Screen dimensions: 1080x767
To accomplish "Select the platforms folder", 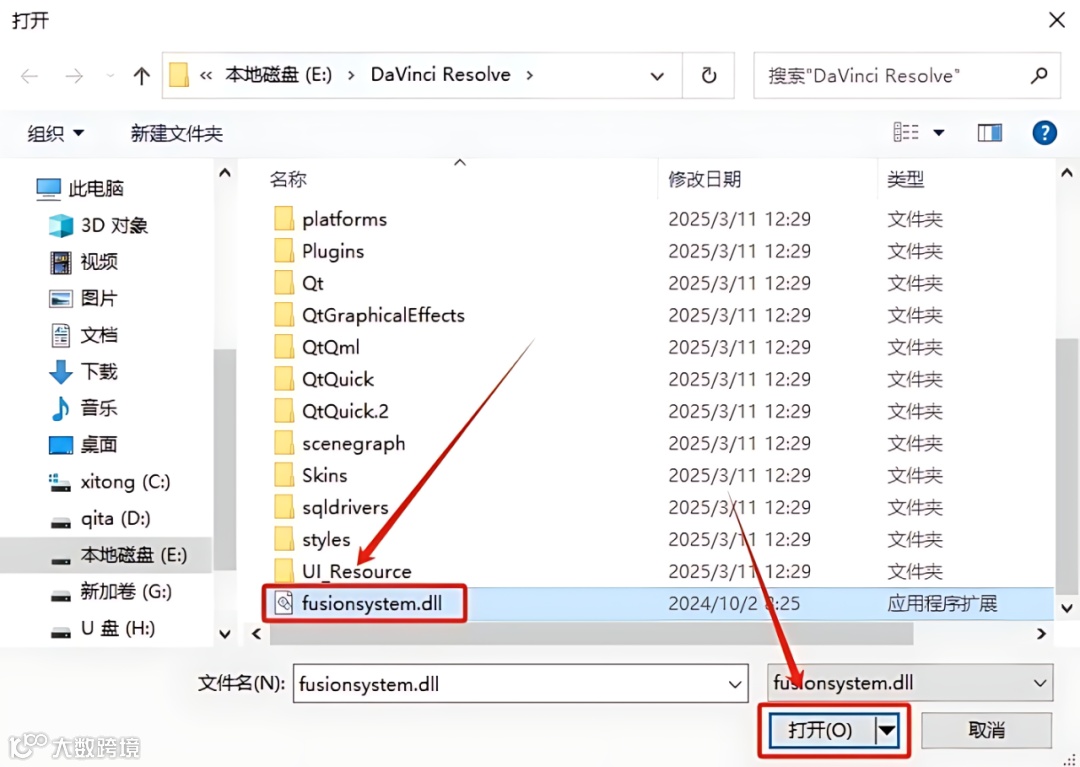I will [344, 219].
